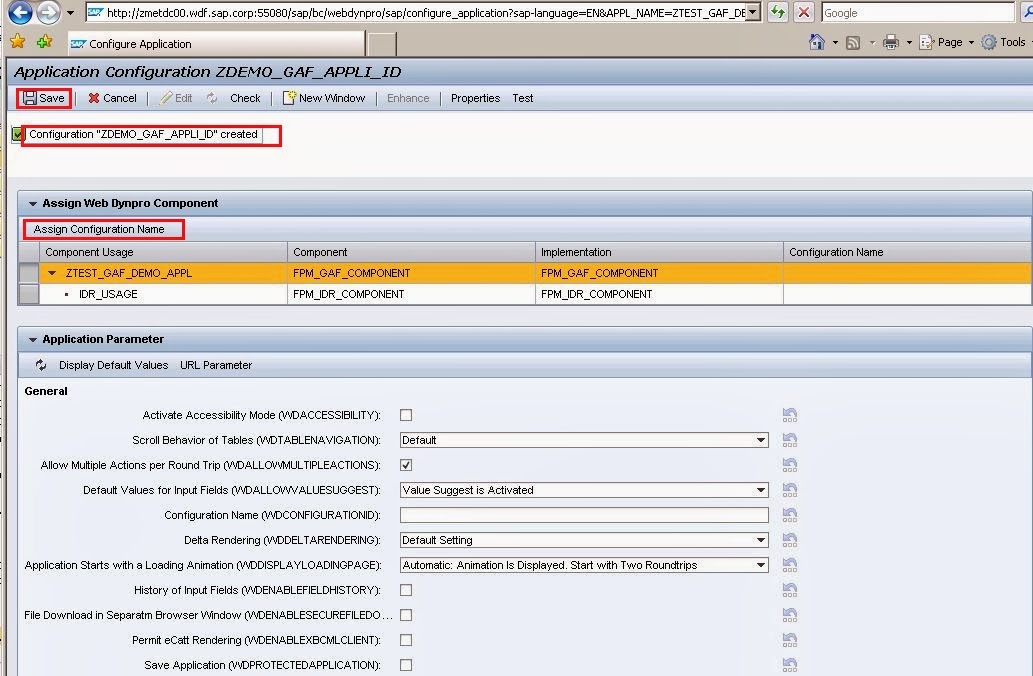
Task: Click the page Refresh icon
Action: (x=777, y=13)
